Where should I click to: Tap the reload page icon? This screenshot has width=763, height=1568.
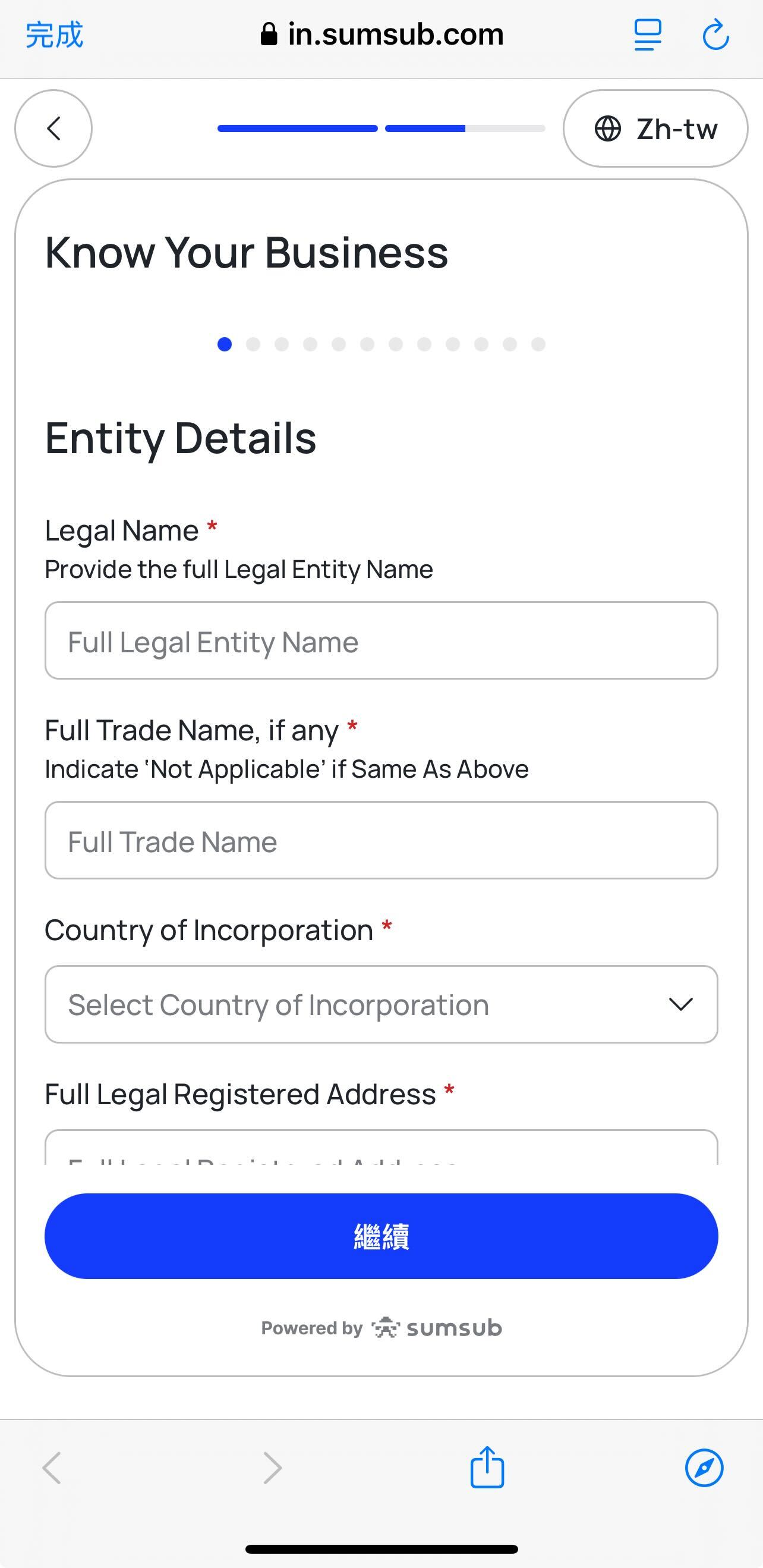click(715, 34)
